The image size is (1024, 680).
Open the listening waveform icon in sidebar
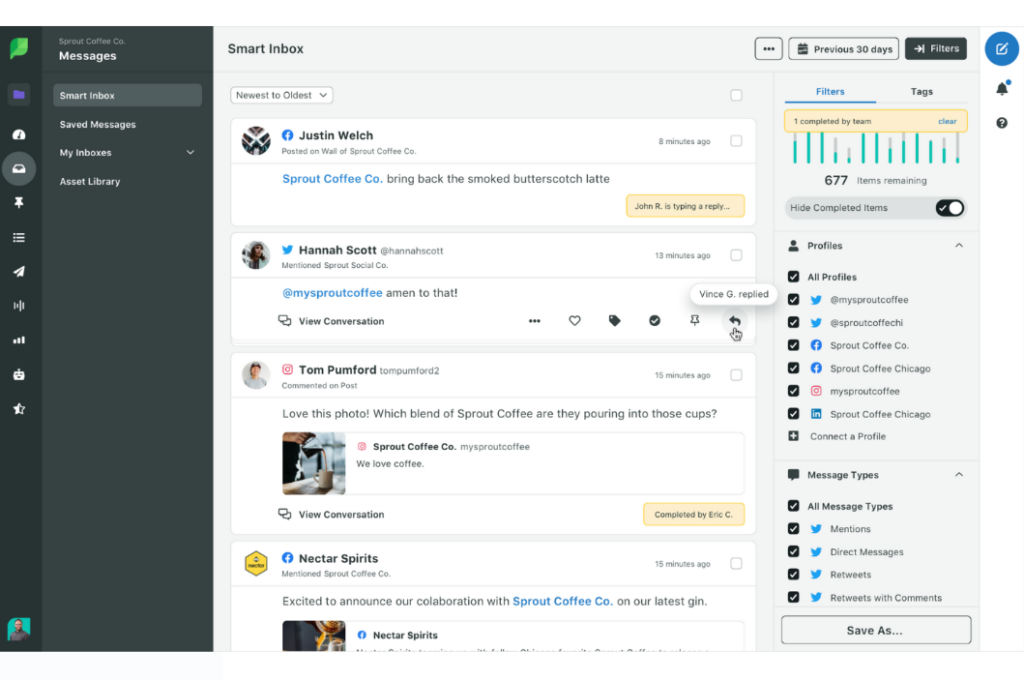click(x=19, y=305)
